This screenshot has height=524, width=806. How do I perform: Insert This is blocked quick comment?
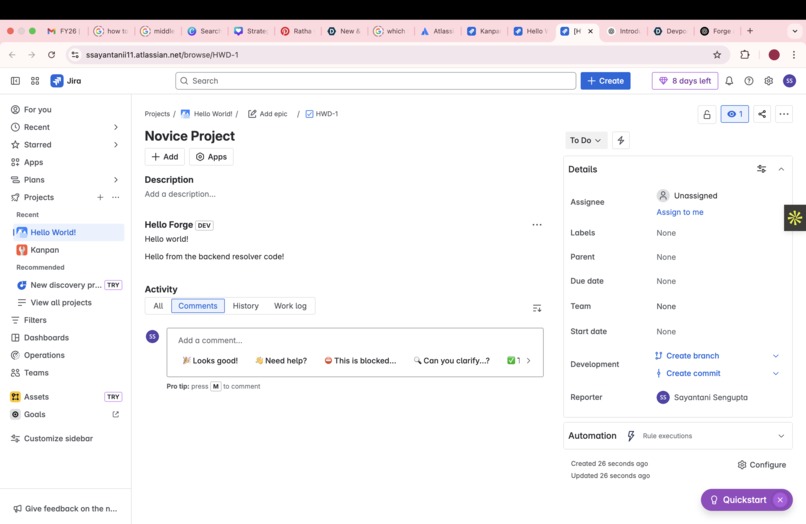(360, 360)
